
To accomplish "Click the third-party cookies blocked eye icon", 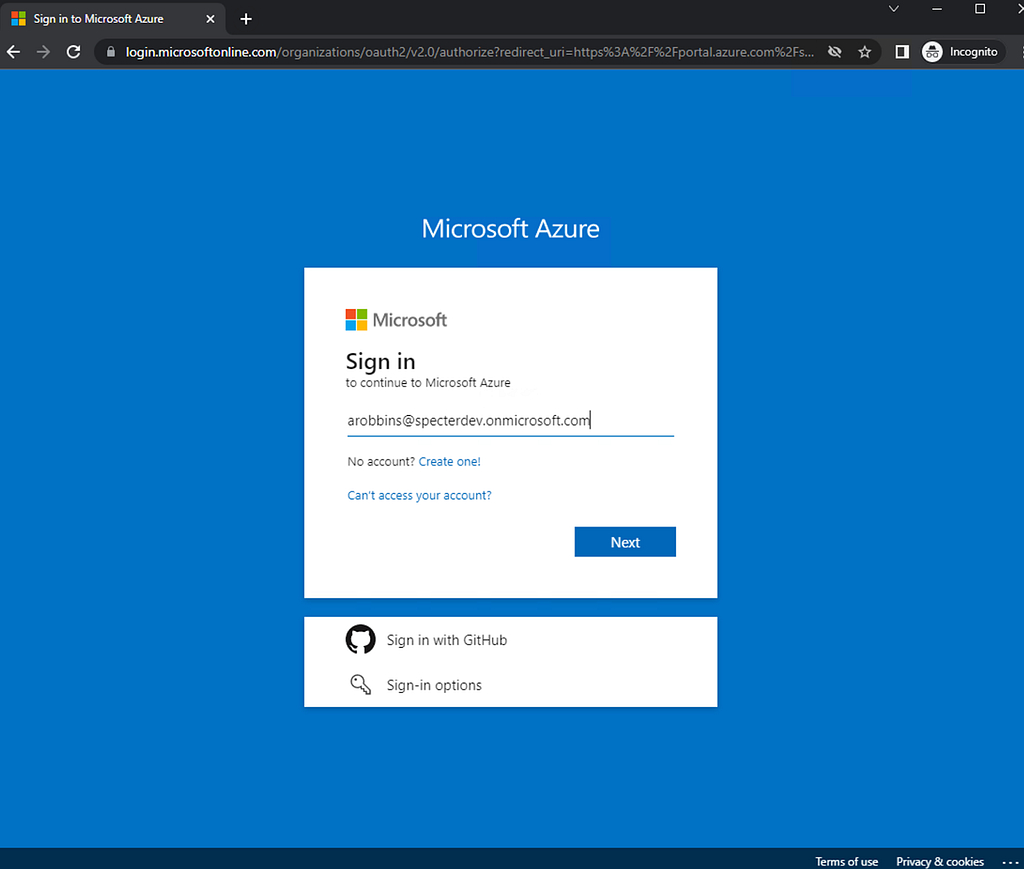I will click(x=835, y=52).
